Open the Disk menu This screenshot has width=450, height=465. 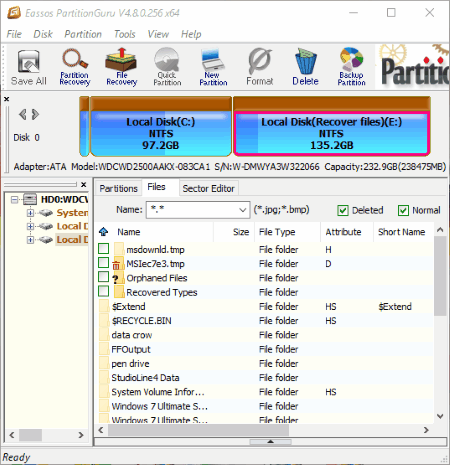pos(43,34)
